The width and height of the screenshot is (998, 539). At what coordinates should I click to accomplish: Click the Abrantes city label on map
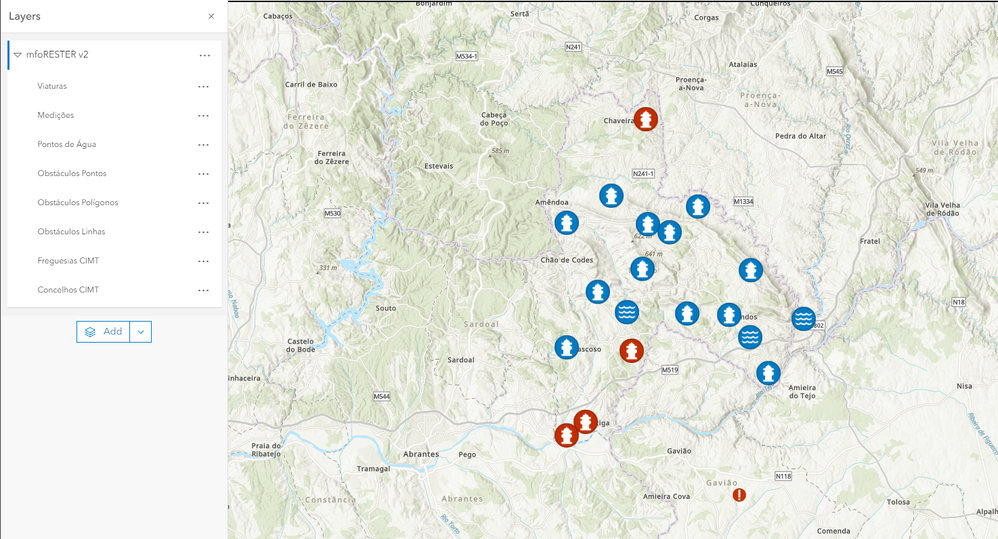421,454
